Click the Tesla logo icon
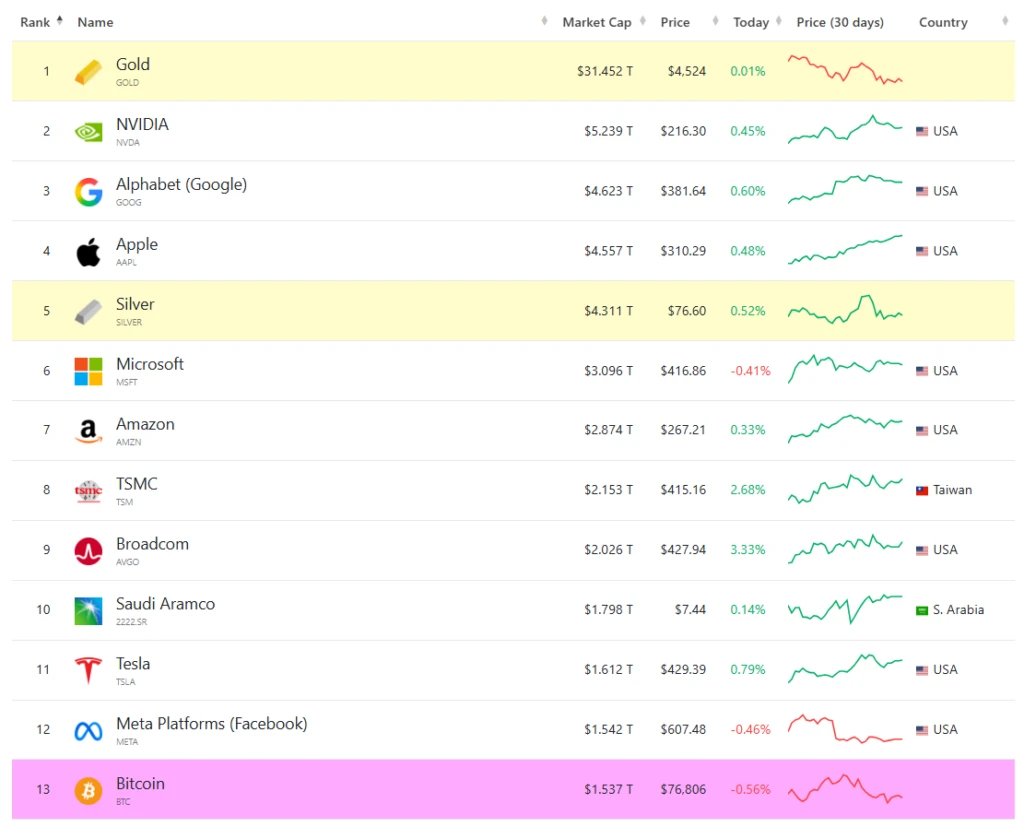Viewport: 1024px width, 827px height. [88, 670]
